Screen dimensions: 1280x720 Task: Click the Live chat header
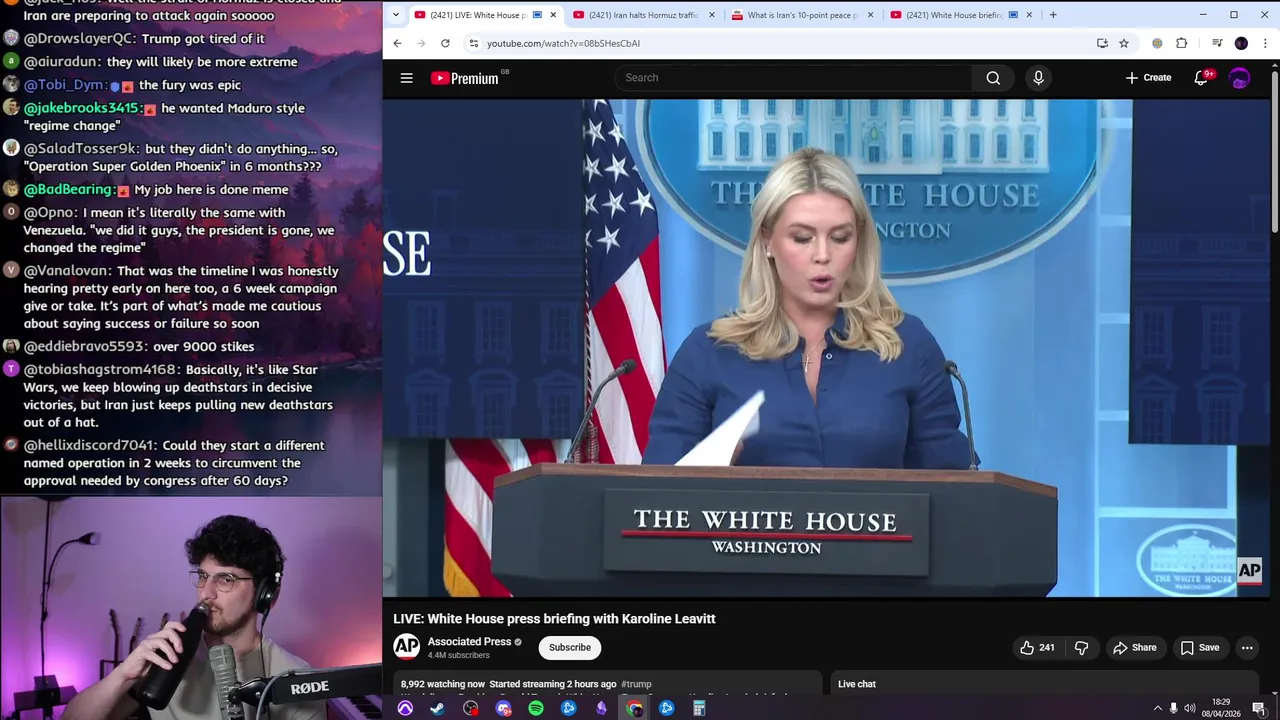[857, 684]
